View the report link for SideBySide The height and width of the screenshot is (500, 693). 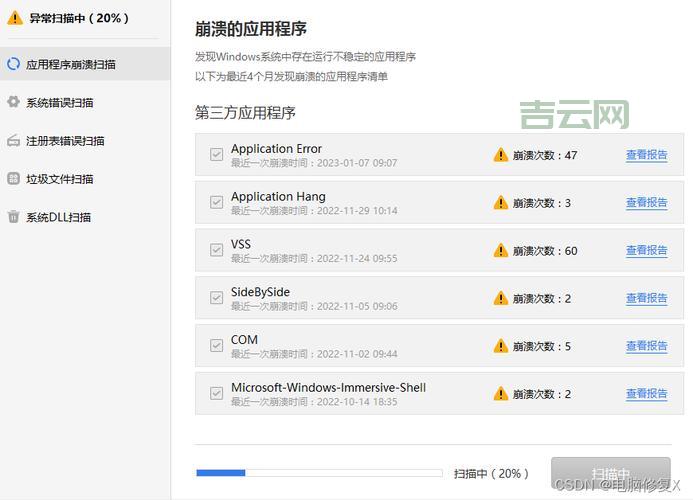647,298
